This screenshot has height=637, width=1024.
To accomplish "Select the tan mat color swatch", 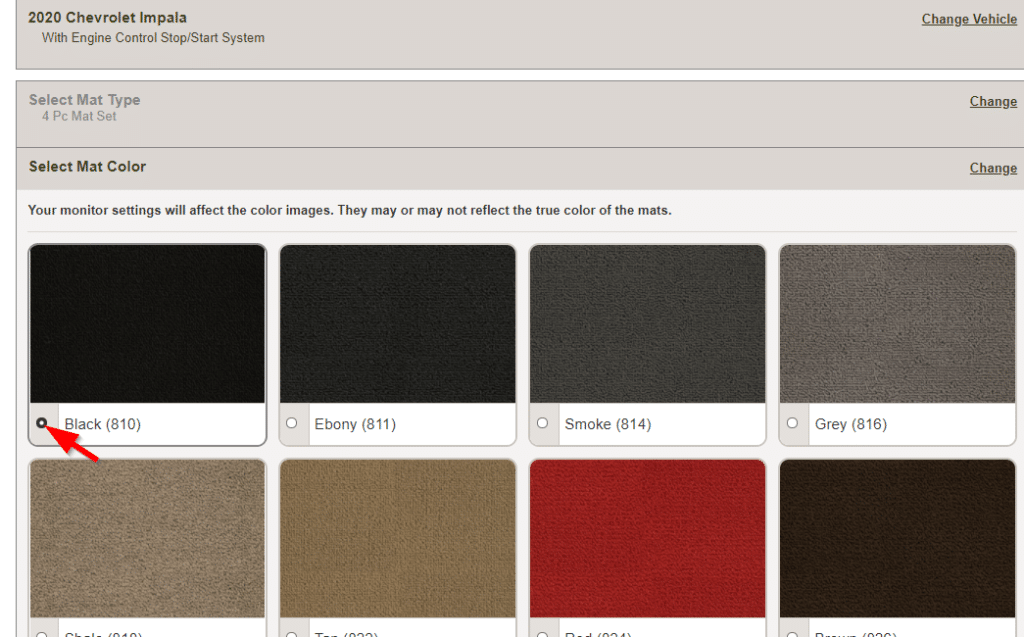I will (398, 538).
